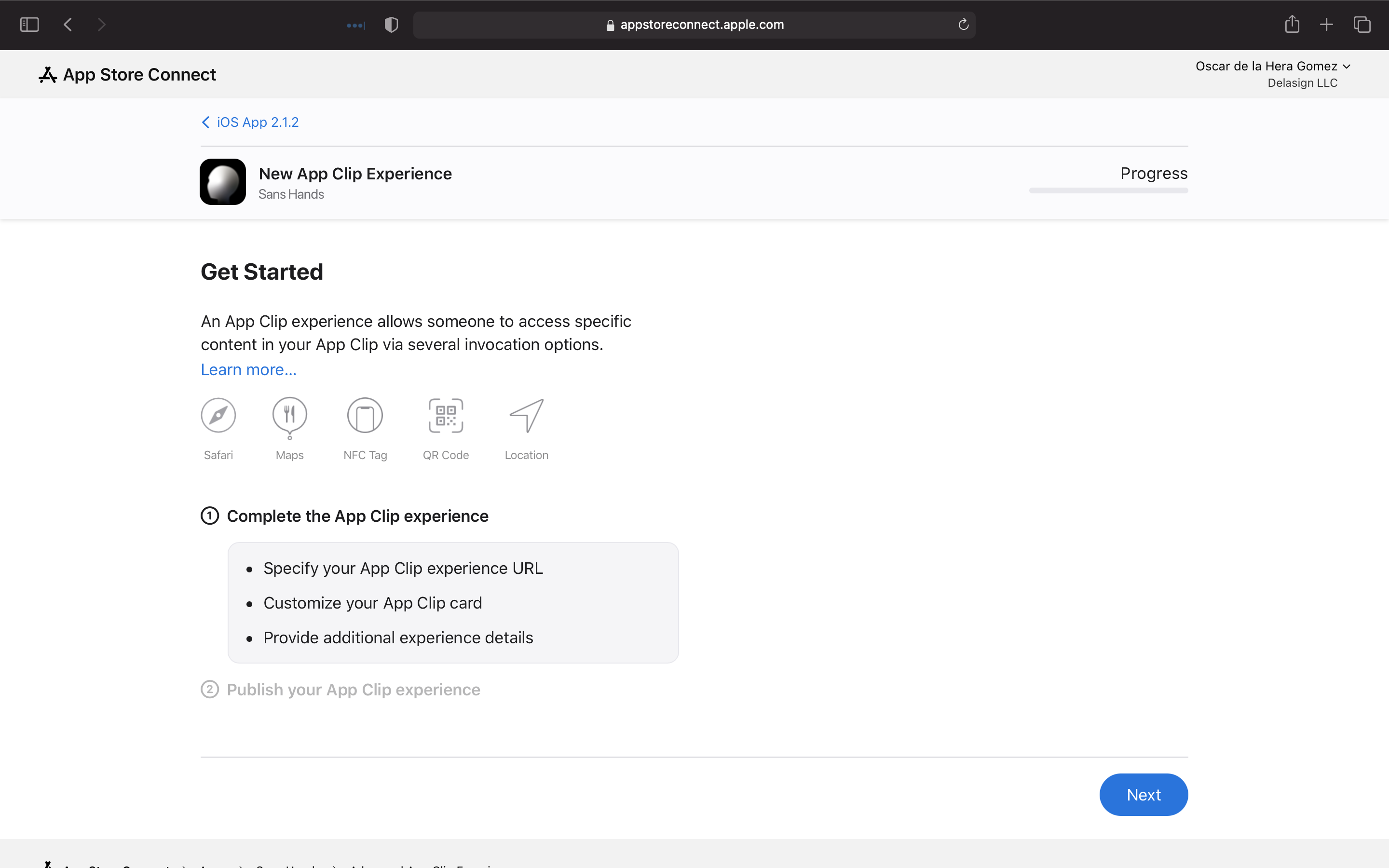The width and height of the screenshot is (1389, 868).
Task: Click the browser back navigation arrow
Action: (x=68, y=25)
